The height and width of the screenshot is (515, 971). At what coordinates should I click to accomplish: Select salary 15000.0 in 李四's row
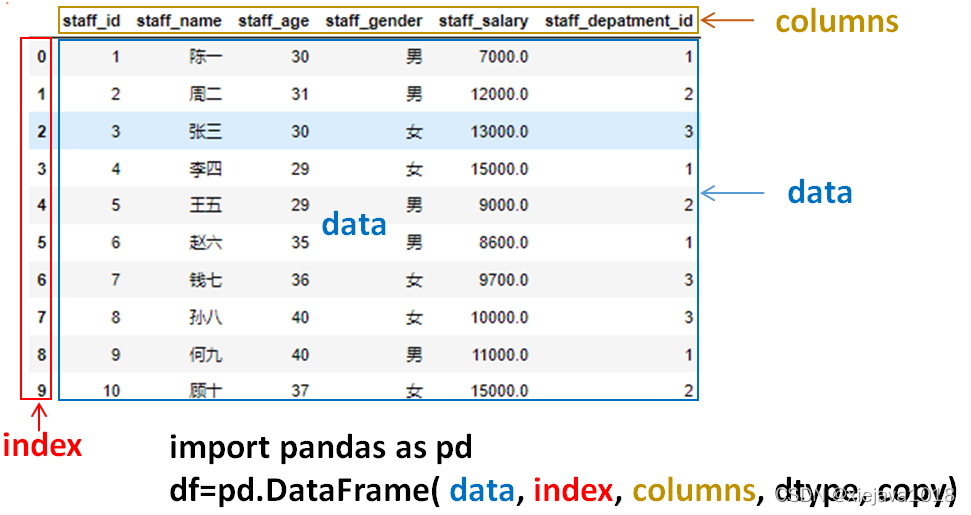click(499, 168)
